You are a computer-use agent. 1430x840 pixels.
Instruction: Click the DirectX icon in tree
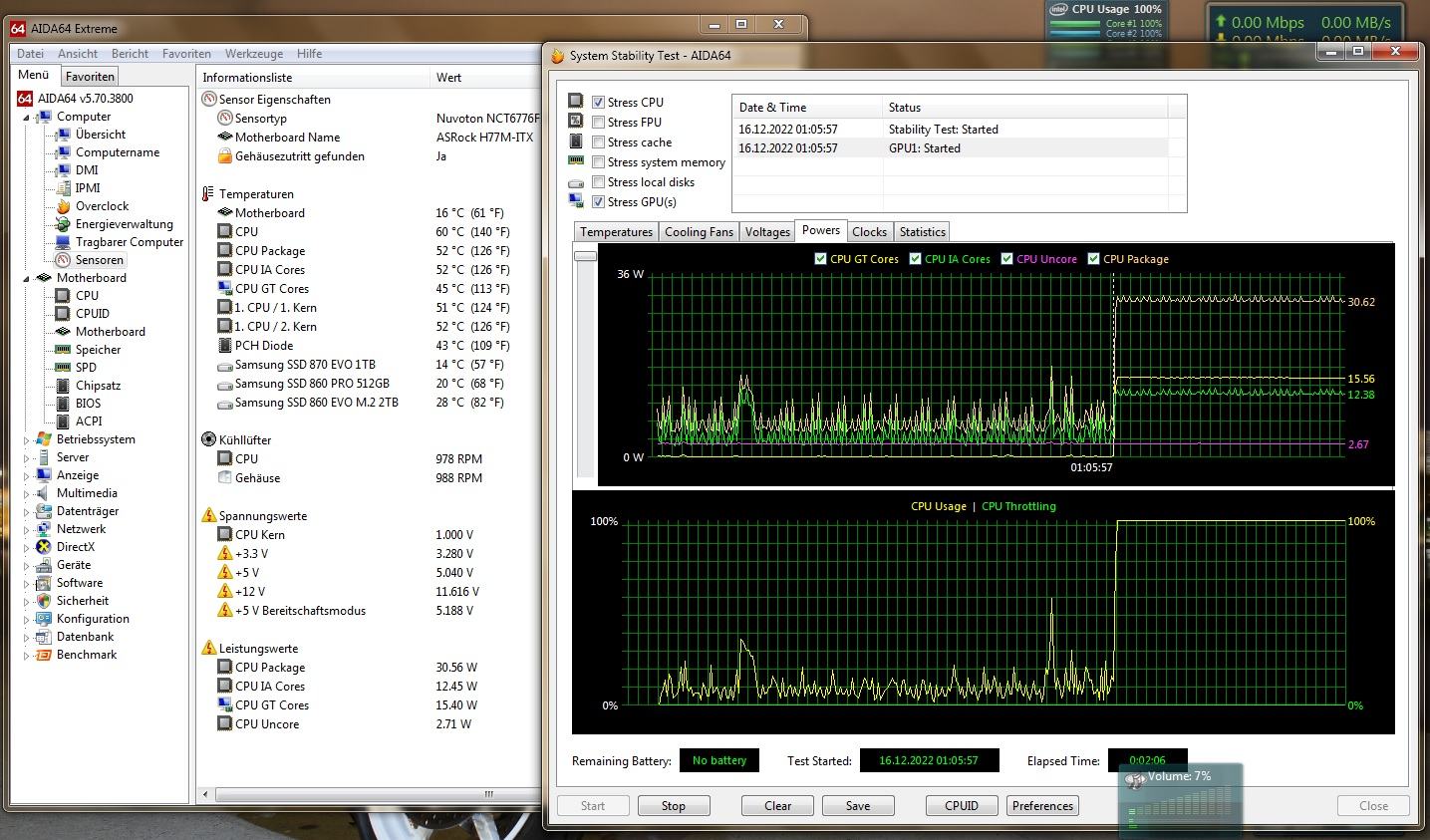(x=44, y=547)
